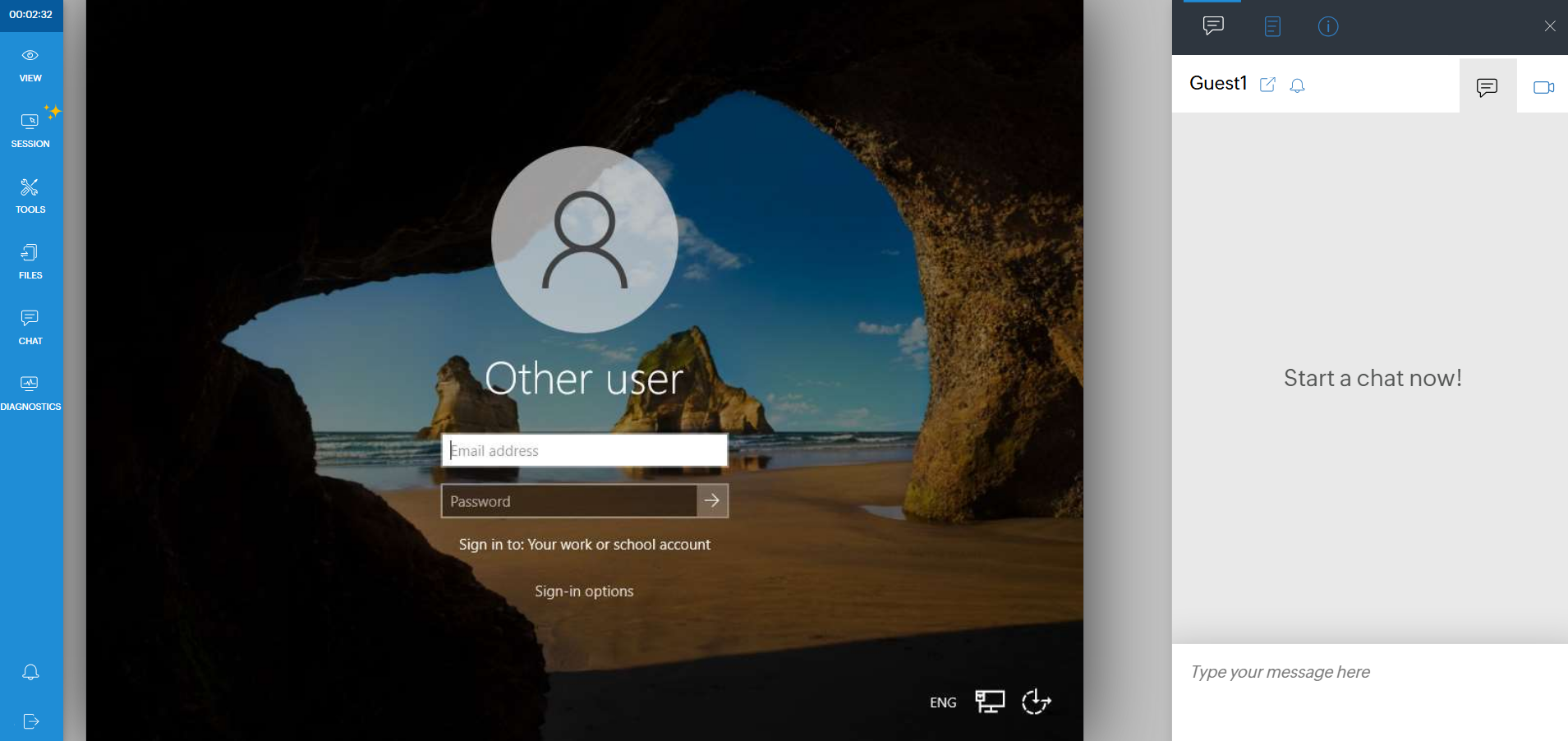This screenshot has width=1568, height=741.
Task: Open Sign-in options link
Action: coord(584,591)
